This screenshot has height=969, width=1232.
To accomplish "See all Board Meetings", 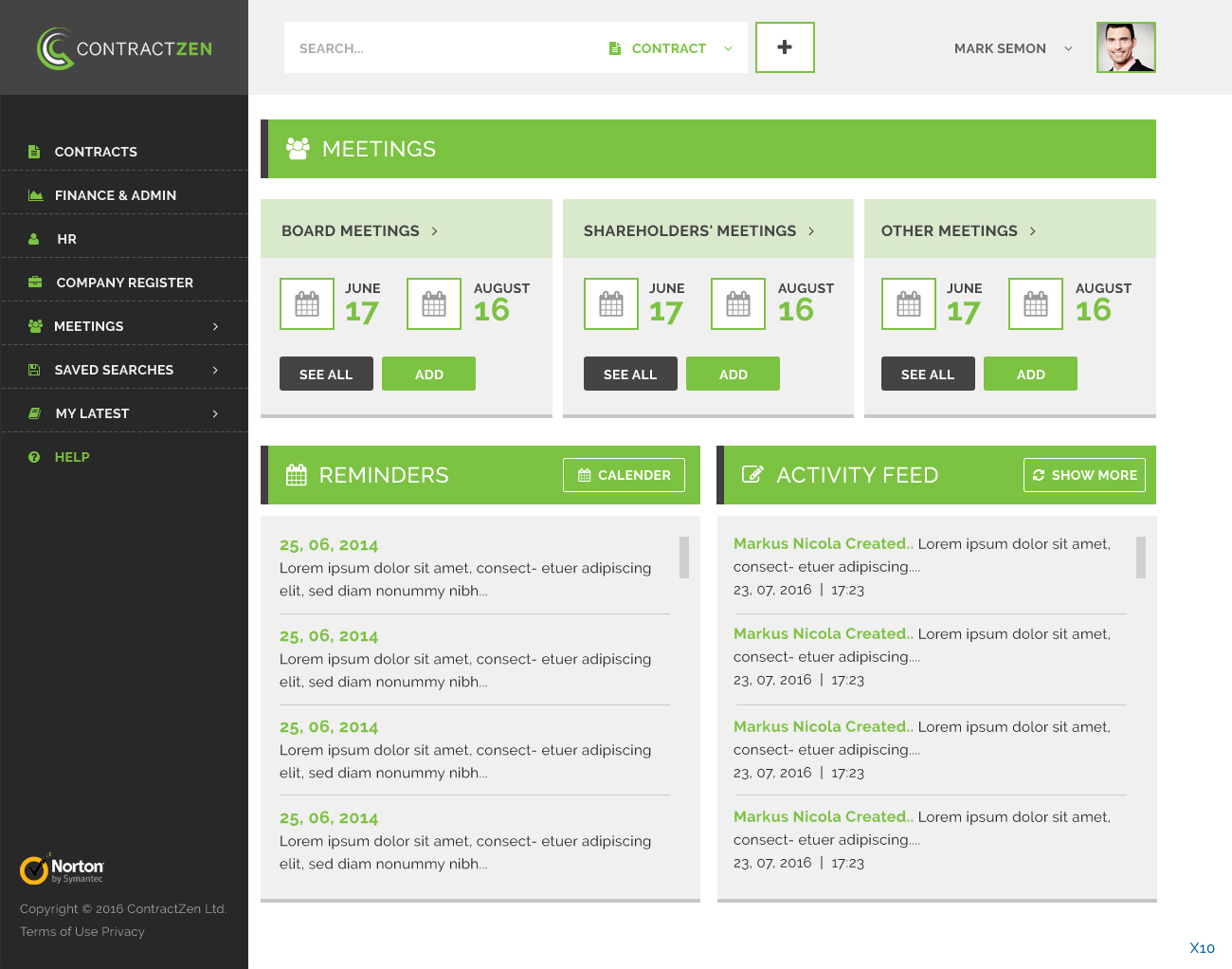I will click(x=326, y=374).
